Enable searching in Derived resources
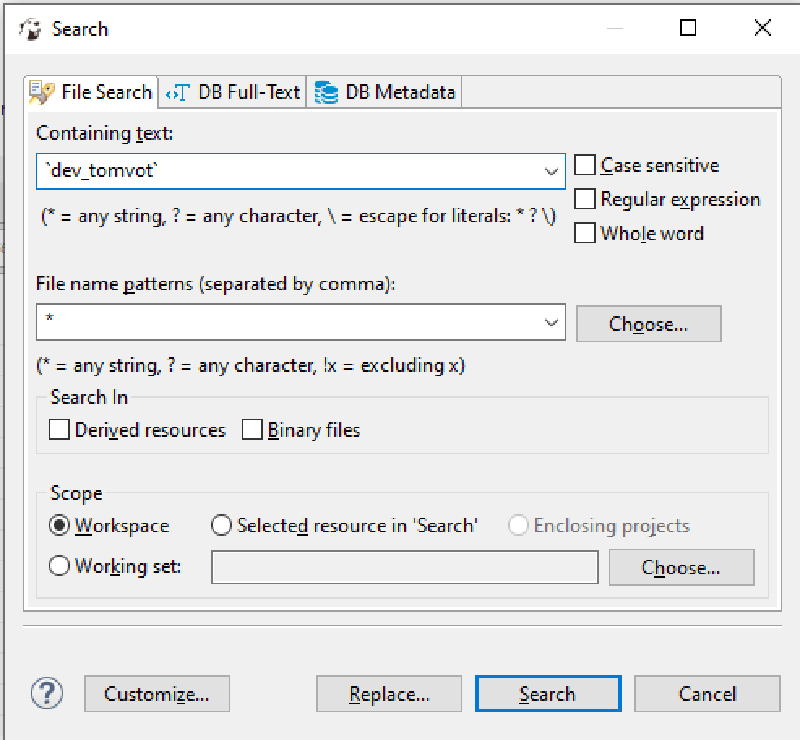The height and width of the screenshot is (740, 800). (60, 430)
